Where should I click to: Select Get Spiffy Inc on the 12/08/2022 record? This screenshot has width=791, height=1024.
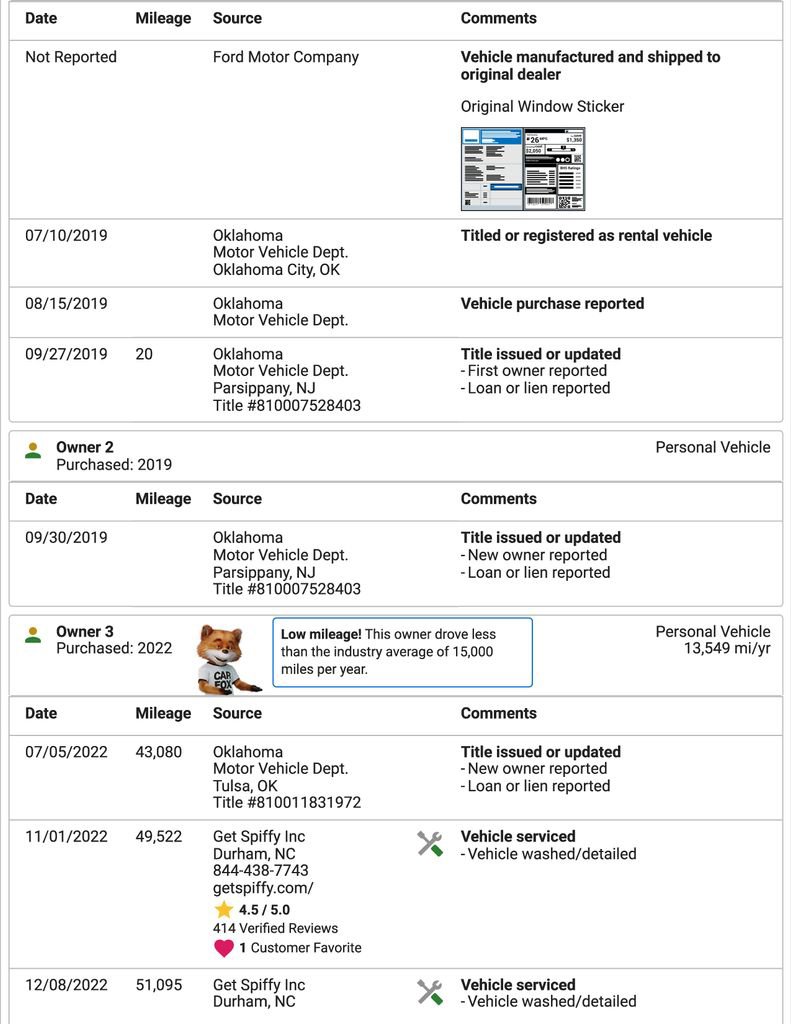(259, 985)
